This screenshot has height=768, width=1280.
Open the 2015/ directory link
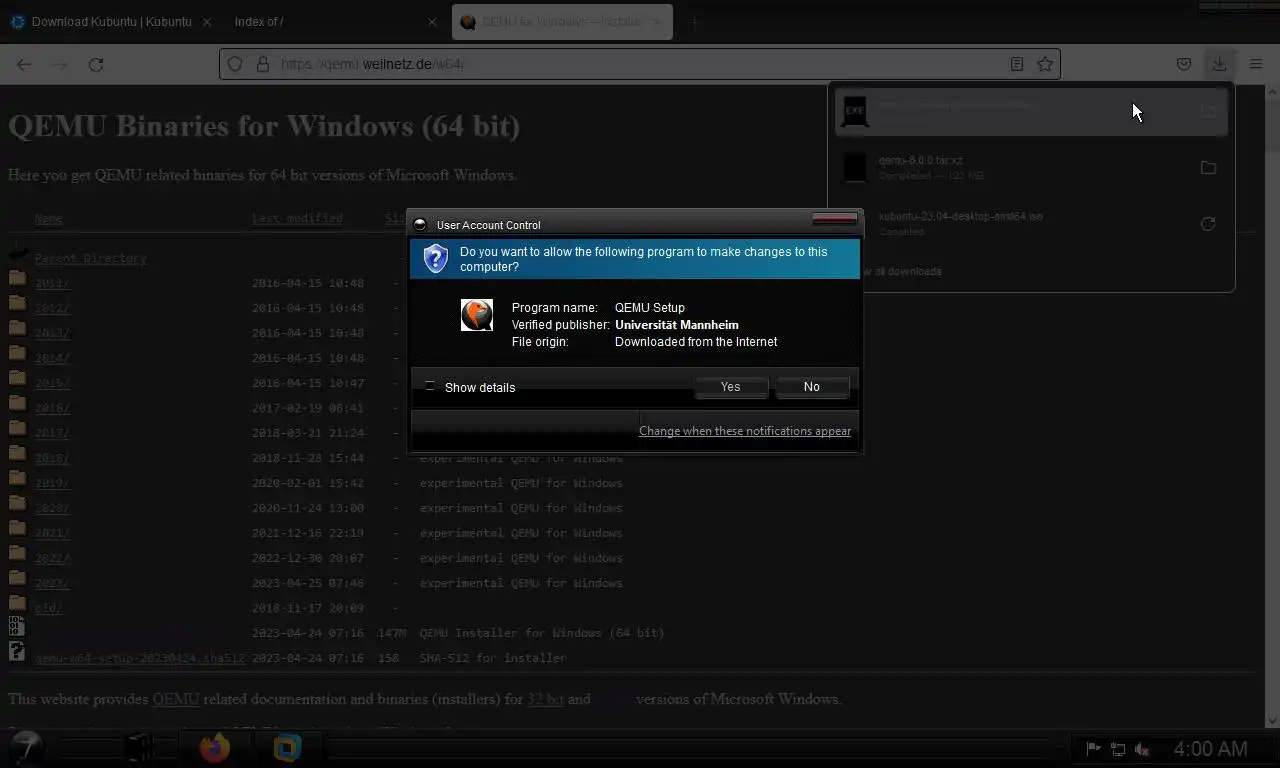click(x=52, y=383)
